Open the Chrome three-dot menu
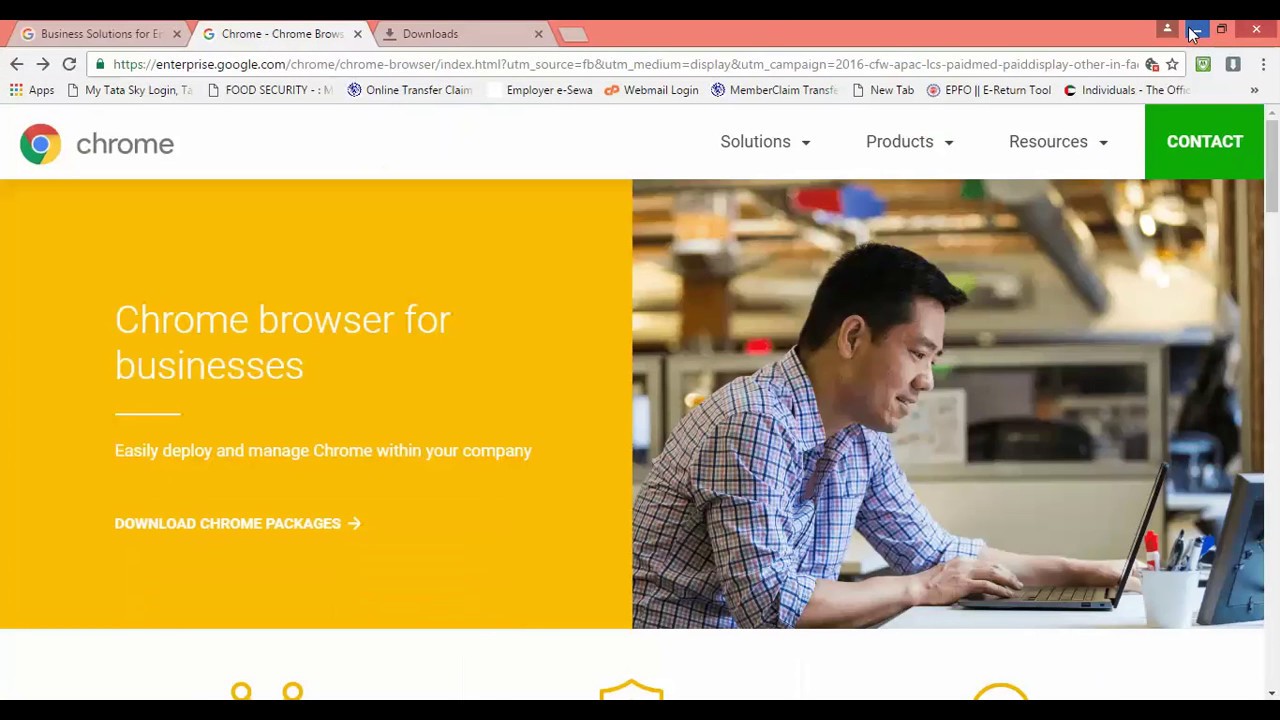The image size is (1280, 720). click(x=1263, y=64)
